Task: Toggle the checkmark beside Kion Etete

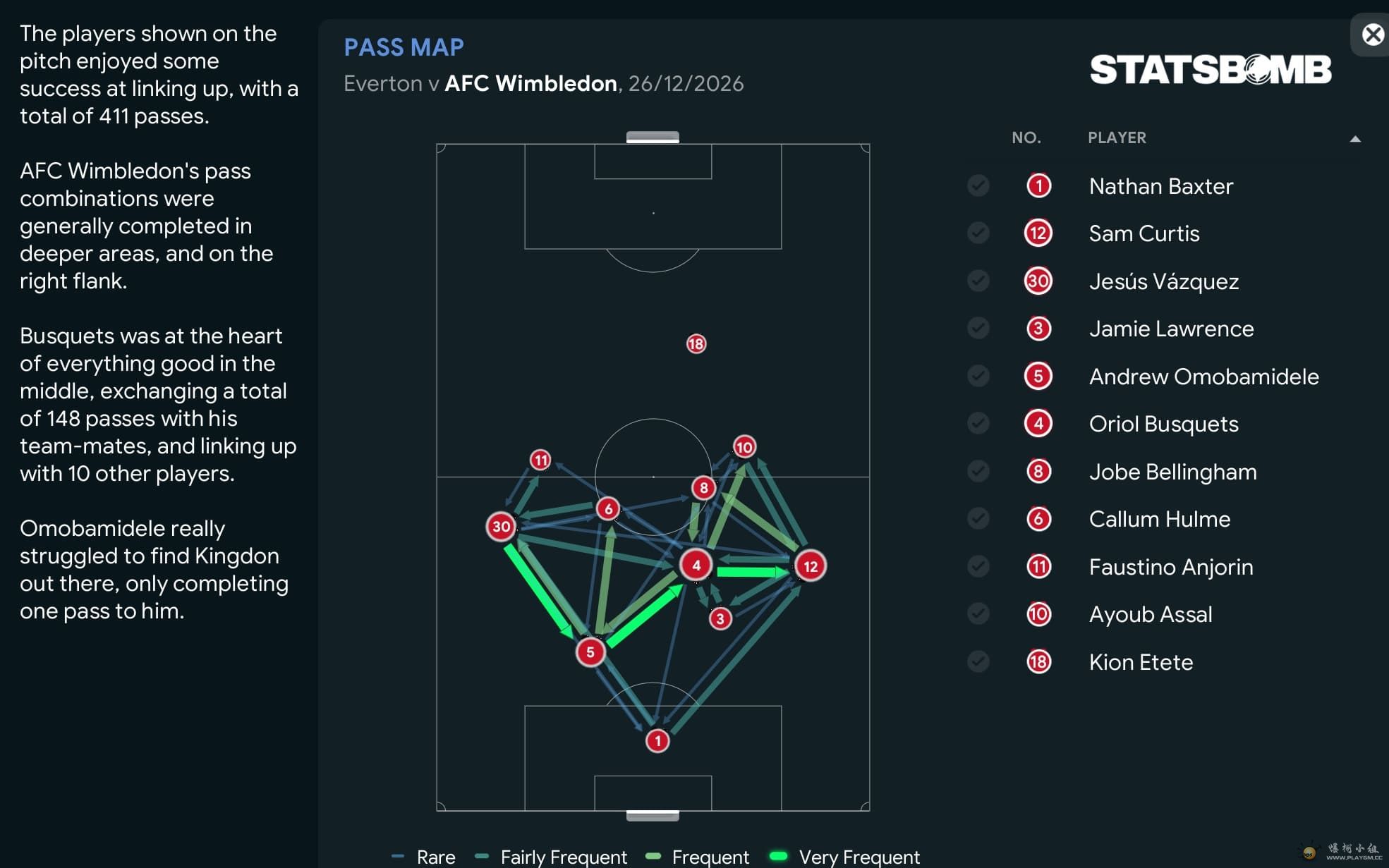Action: (978, 661)
